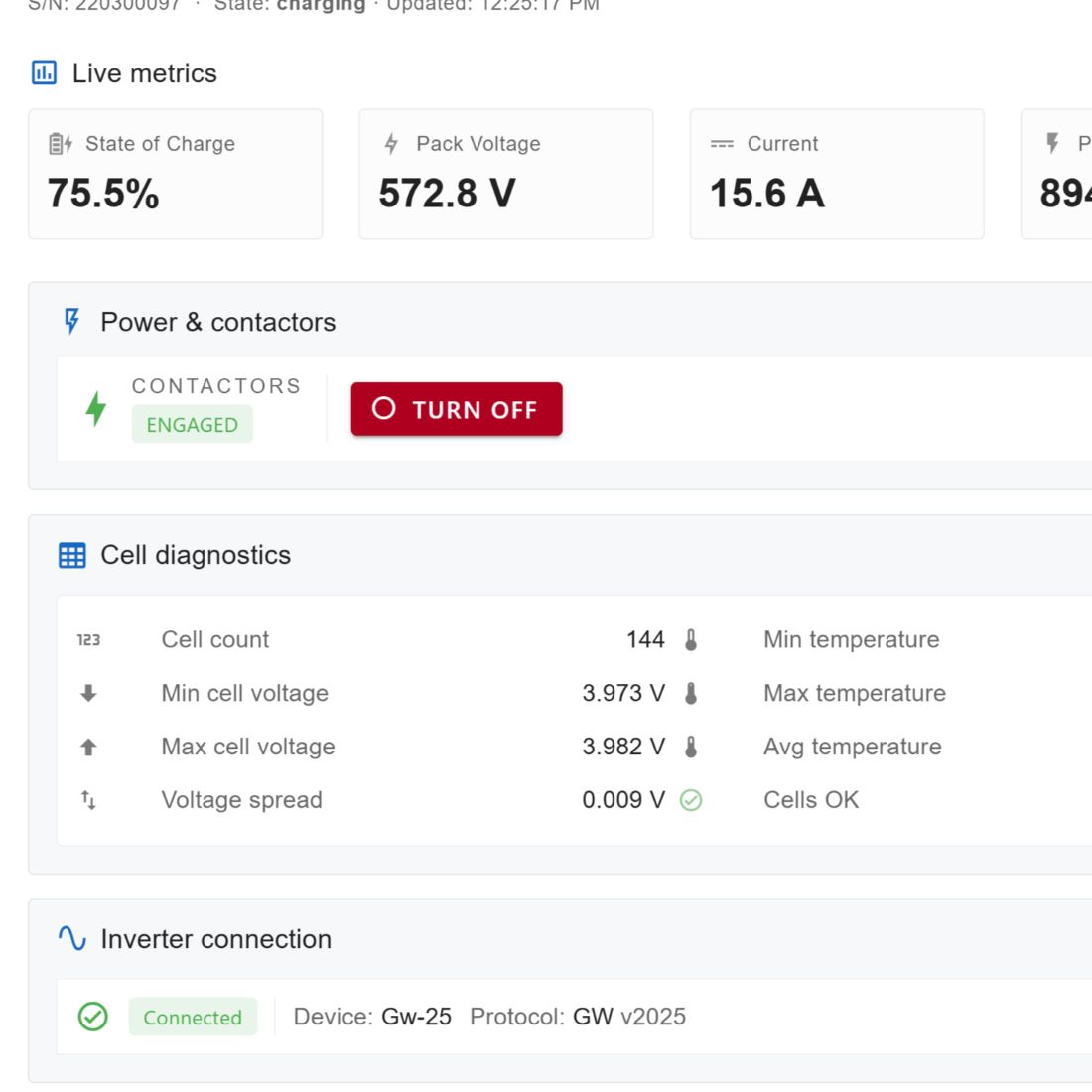Click the Min cell voltage down-arrow icon
The width and height of the screenshot is (1092, 1092).
[88, 693]
